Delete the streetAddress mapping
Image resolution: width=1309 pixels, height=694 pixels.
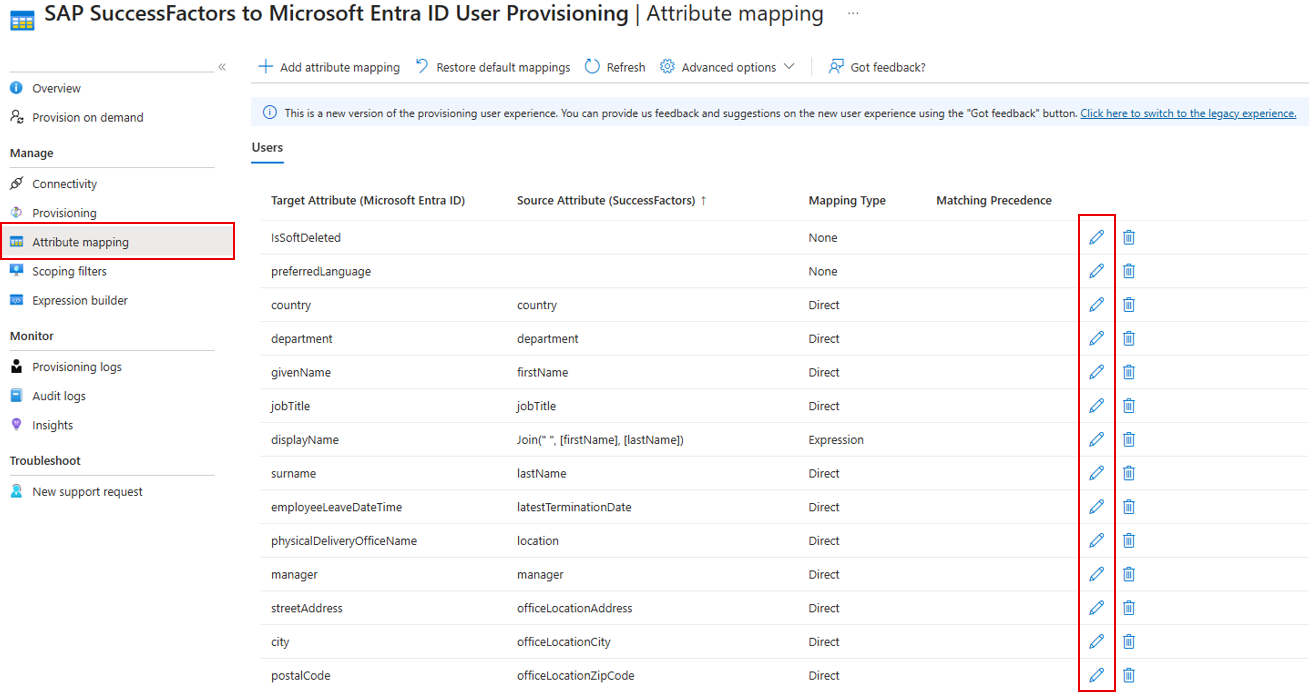click(x=1129, y=607)
